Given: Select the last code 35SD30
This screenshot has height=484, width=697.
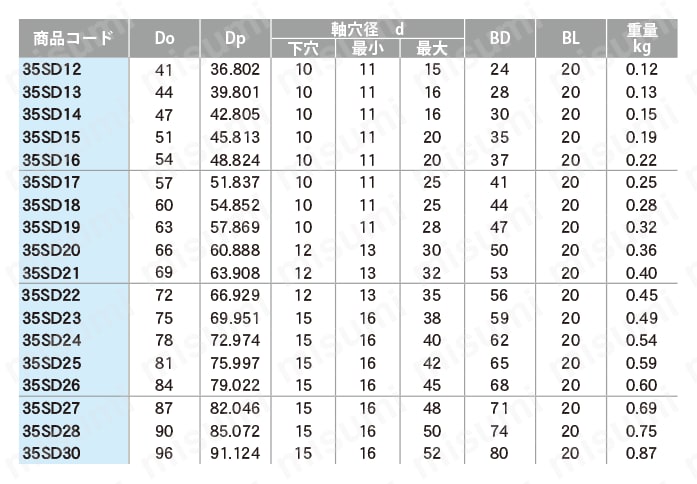Looking at the screenshot, I should [52, 453].
